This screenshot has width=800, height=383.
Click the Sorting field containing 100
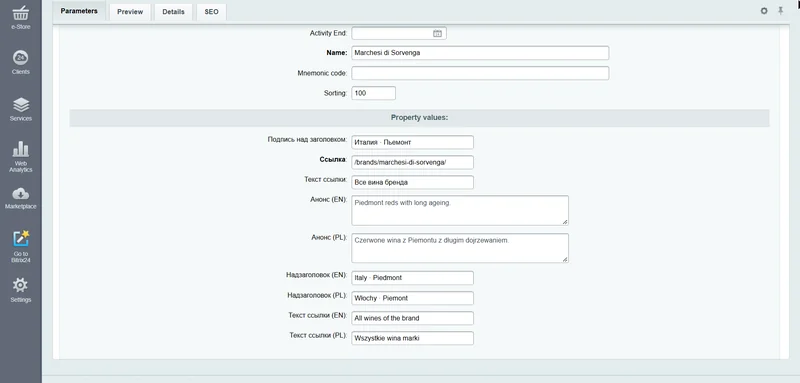(x=373, y=93)
